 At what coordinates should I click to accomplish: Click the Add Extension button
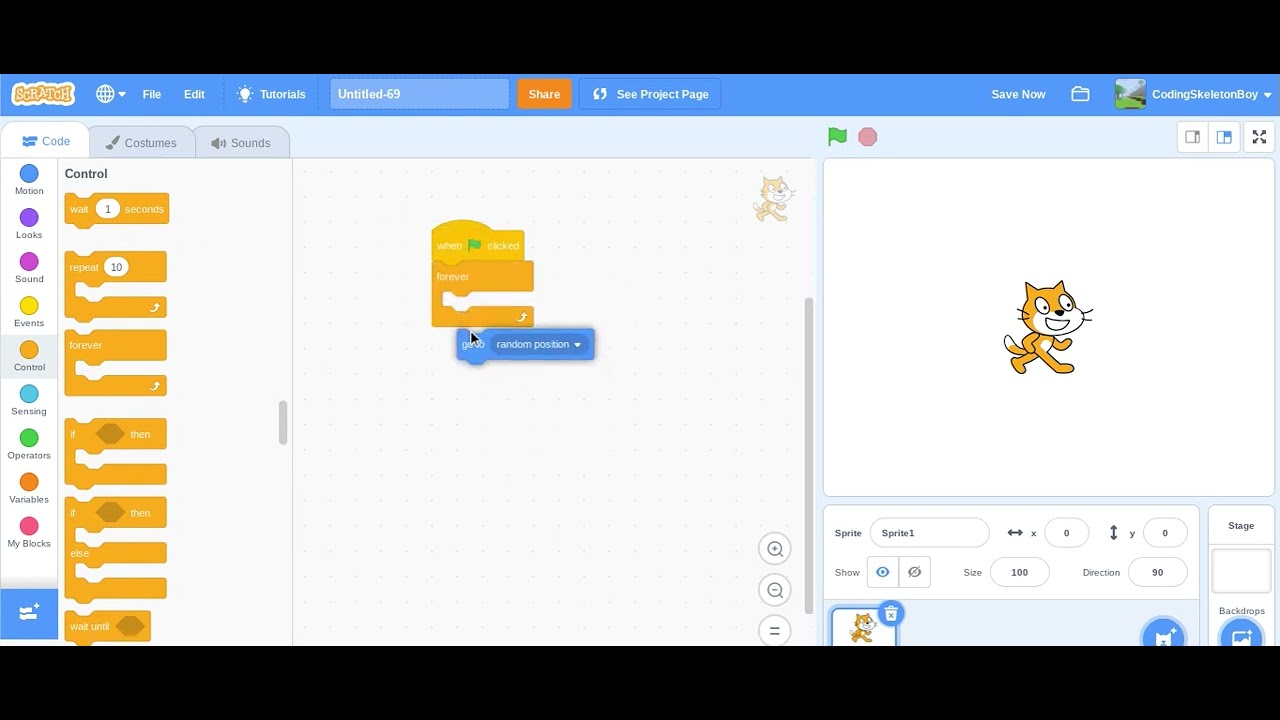29,612
